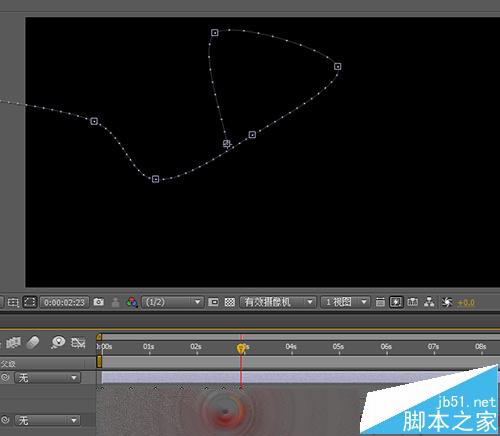
Task: Click pick whip of upper layer row
Action: (x=5, y=378)
